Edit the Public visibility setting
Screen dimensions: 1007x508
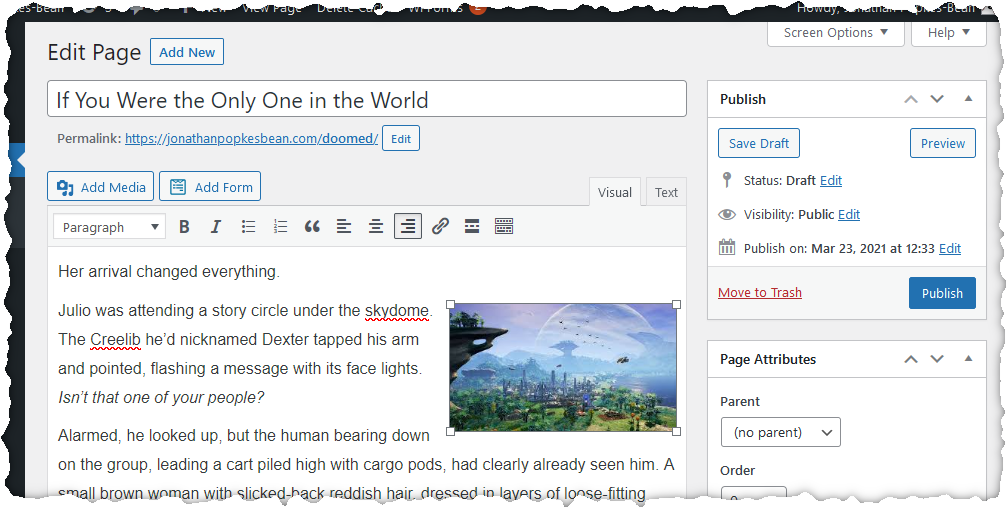848,215
